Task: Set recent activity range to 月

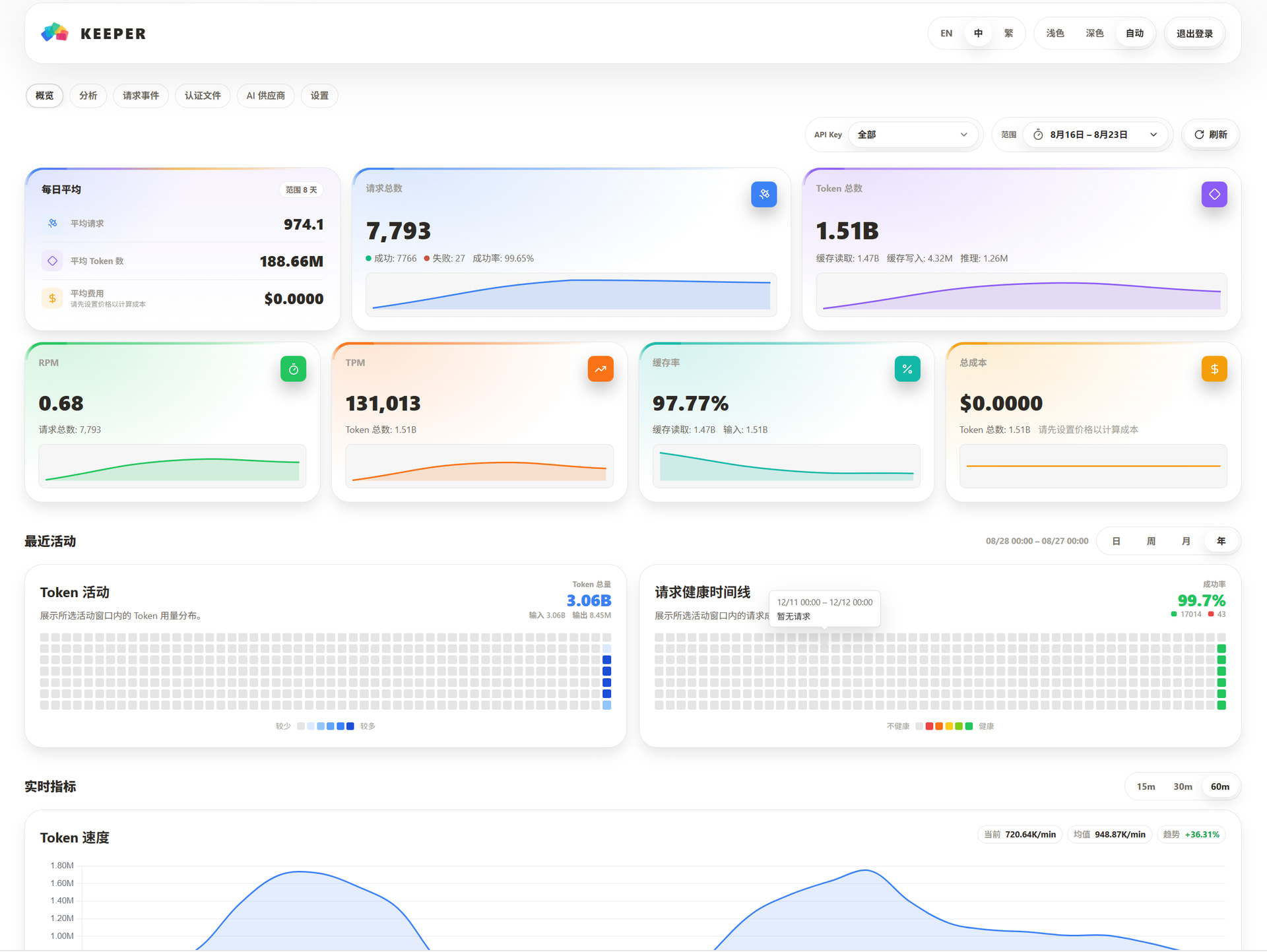Action: pyautogui.click(x=1186, y=541)
